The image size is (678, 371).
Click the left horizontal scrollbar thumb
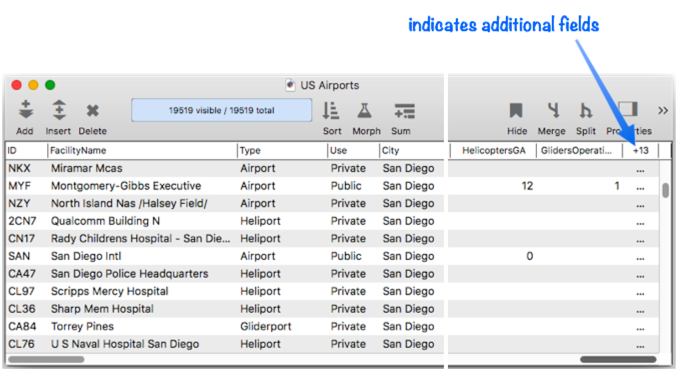[x=46, y=359]
